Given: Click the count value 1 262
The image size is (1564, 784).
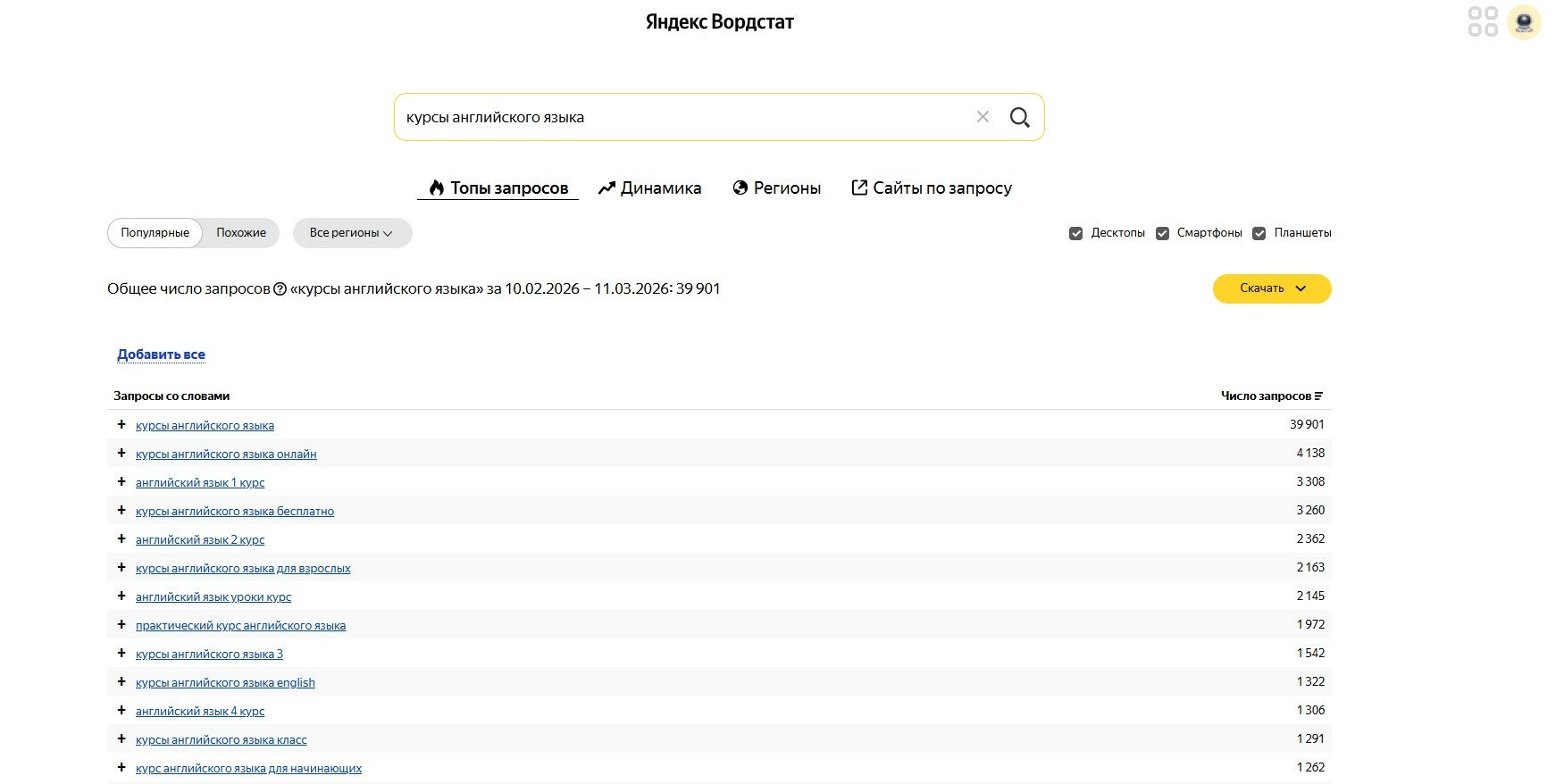Looking at the screenshot, I should [x=1310, y=768].
